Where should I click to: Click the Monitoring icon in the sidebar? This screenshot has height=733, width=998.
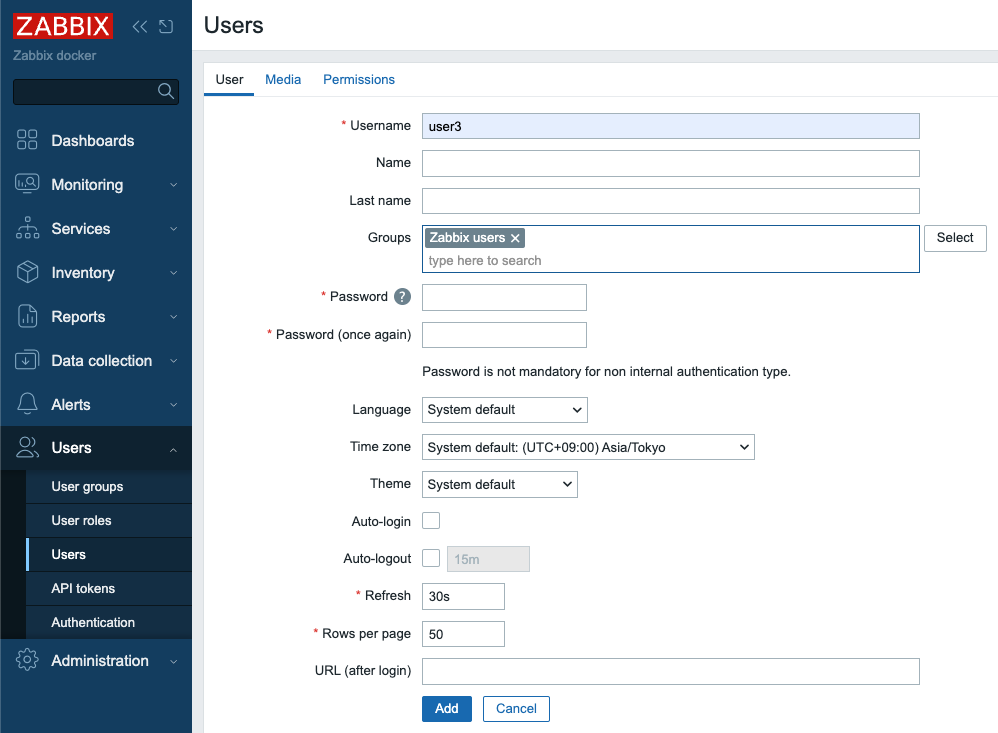pyautogui.click(x=27, y=184)
